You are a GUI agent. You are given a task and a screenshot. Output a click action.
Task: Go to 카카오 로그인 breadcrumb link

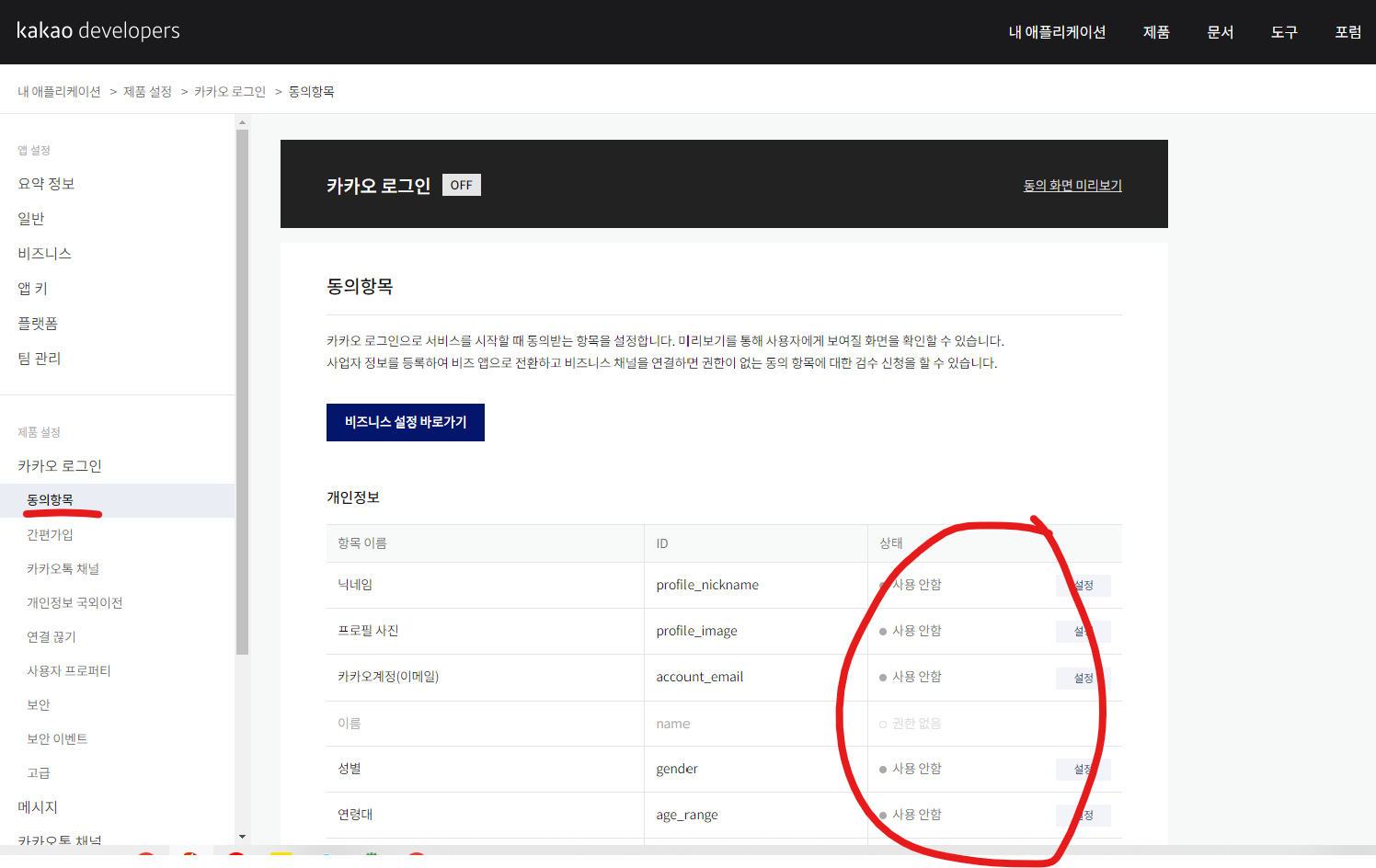coord(230,92)
